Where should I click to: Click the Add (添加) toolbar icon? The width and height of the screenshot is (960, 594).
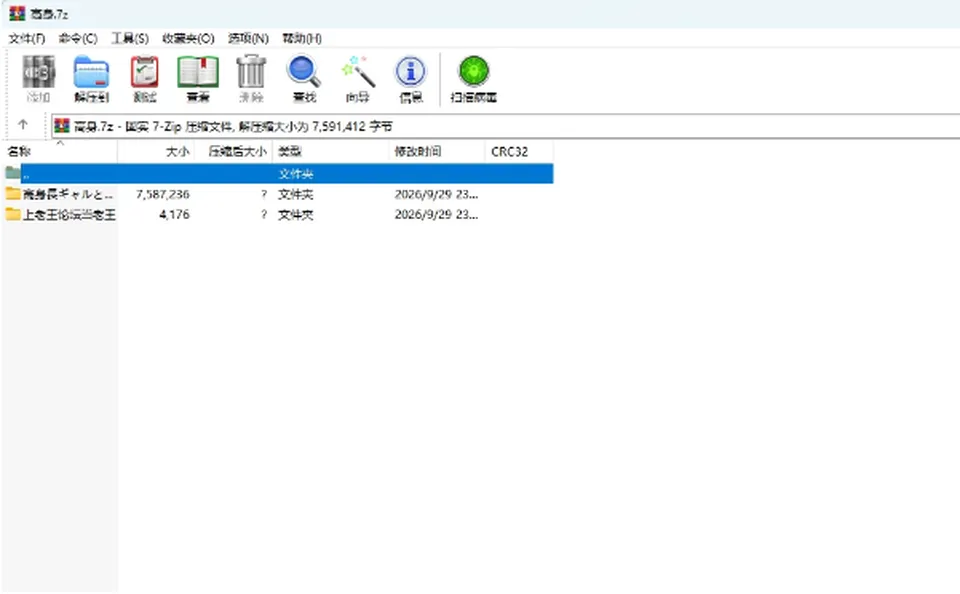click(x=39, y=78)
